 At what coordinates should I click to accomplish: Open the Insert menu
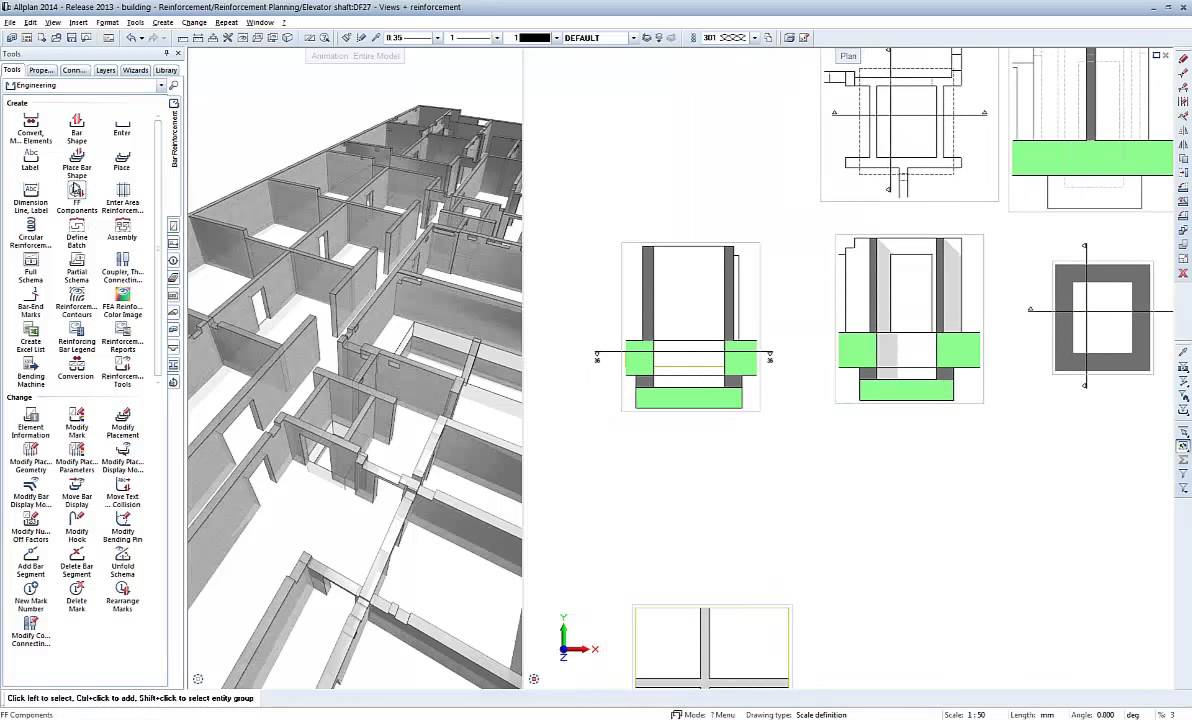[78, 22]
